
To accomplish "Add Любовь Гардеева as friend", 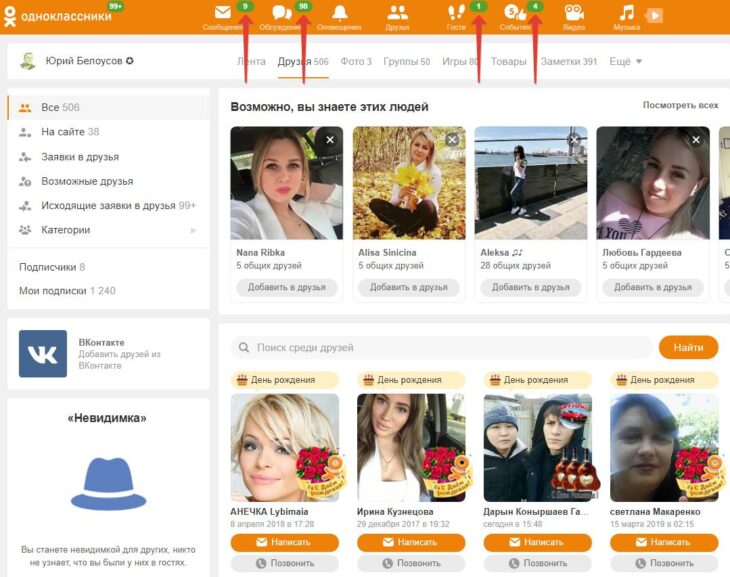I will (653, 287).
